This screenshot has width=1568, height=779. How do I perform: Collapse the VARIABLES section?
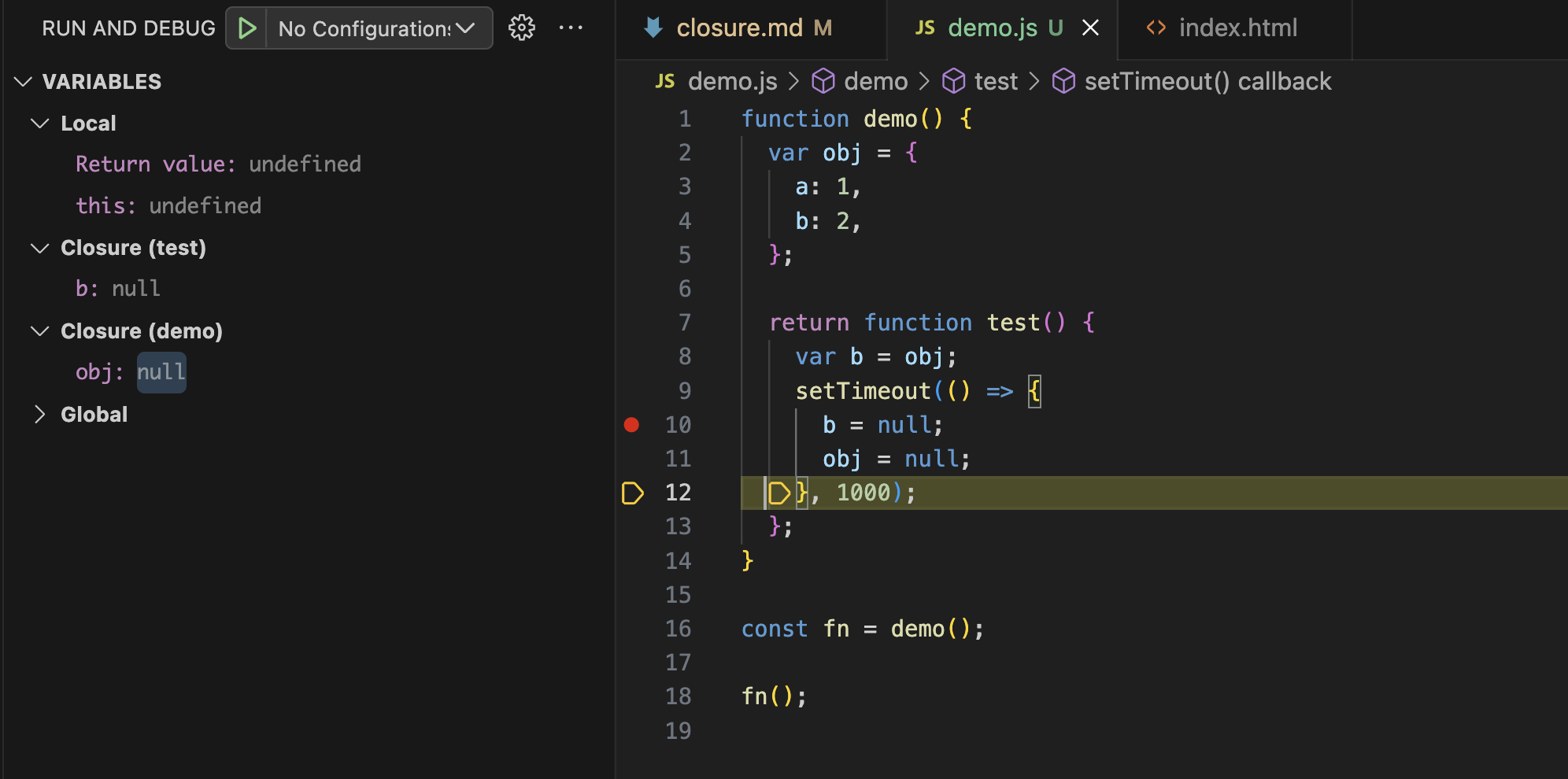tap(23, 82)
